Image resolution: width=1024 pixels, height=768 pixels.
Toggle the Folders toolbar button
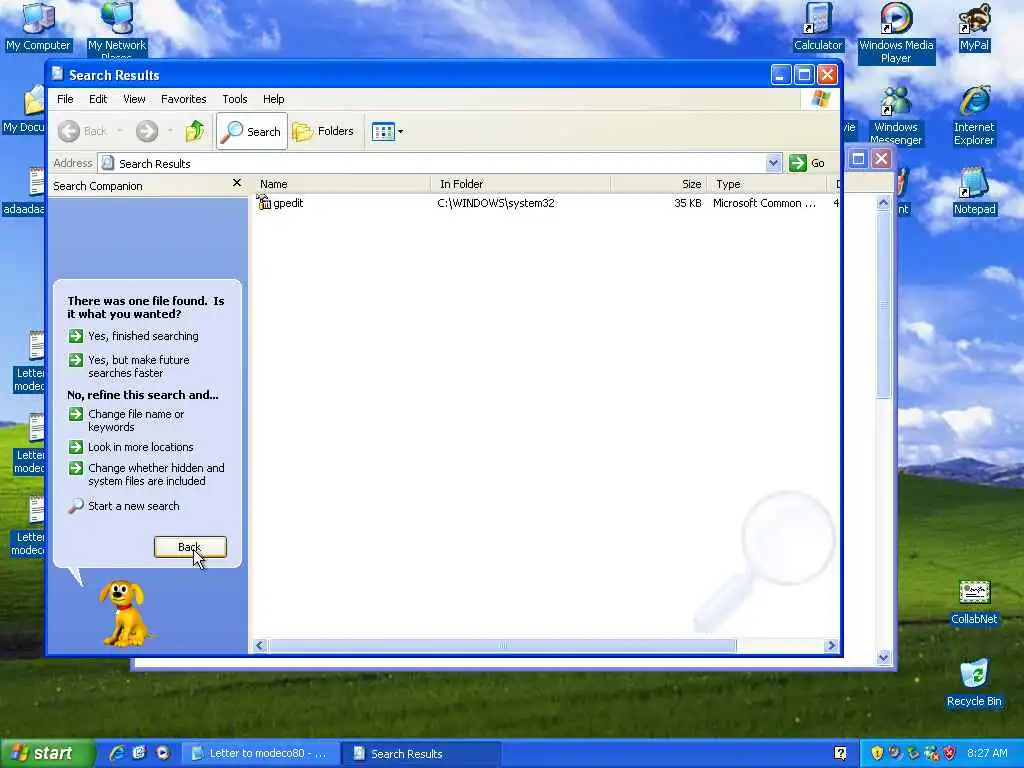tap(323, 131)
